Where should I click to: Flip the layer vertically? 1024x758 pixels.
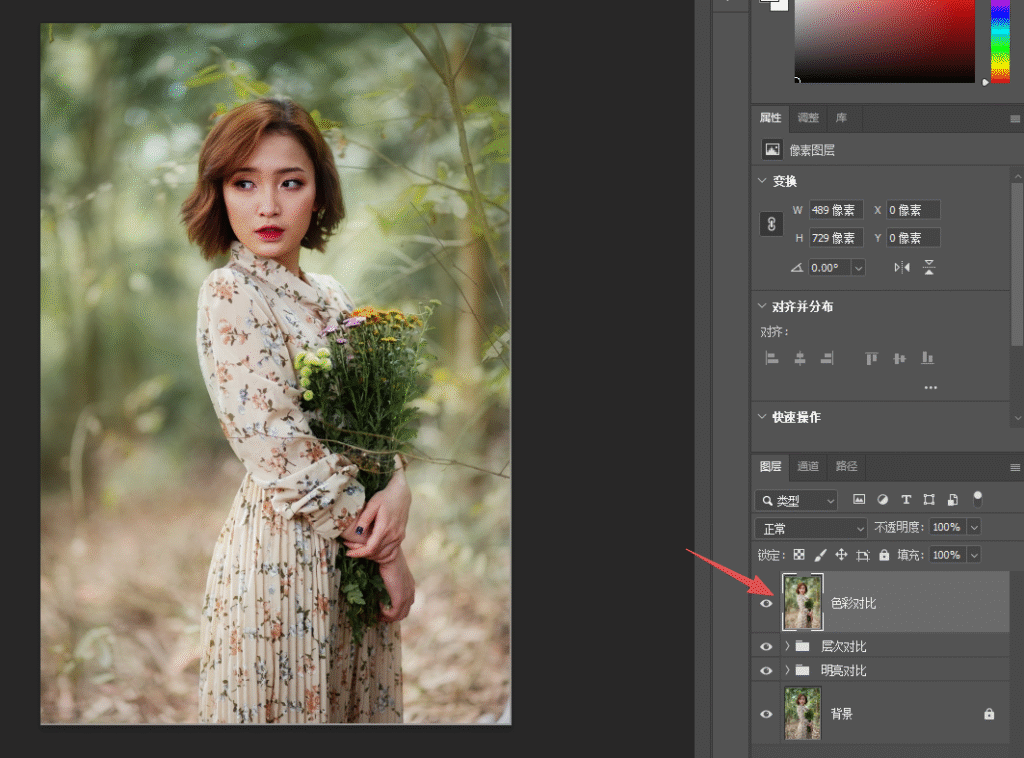(929, 267)
